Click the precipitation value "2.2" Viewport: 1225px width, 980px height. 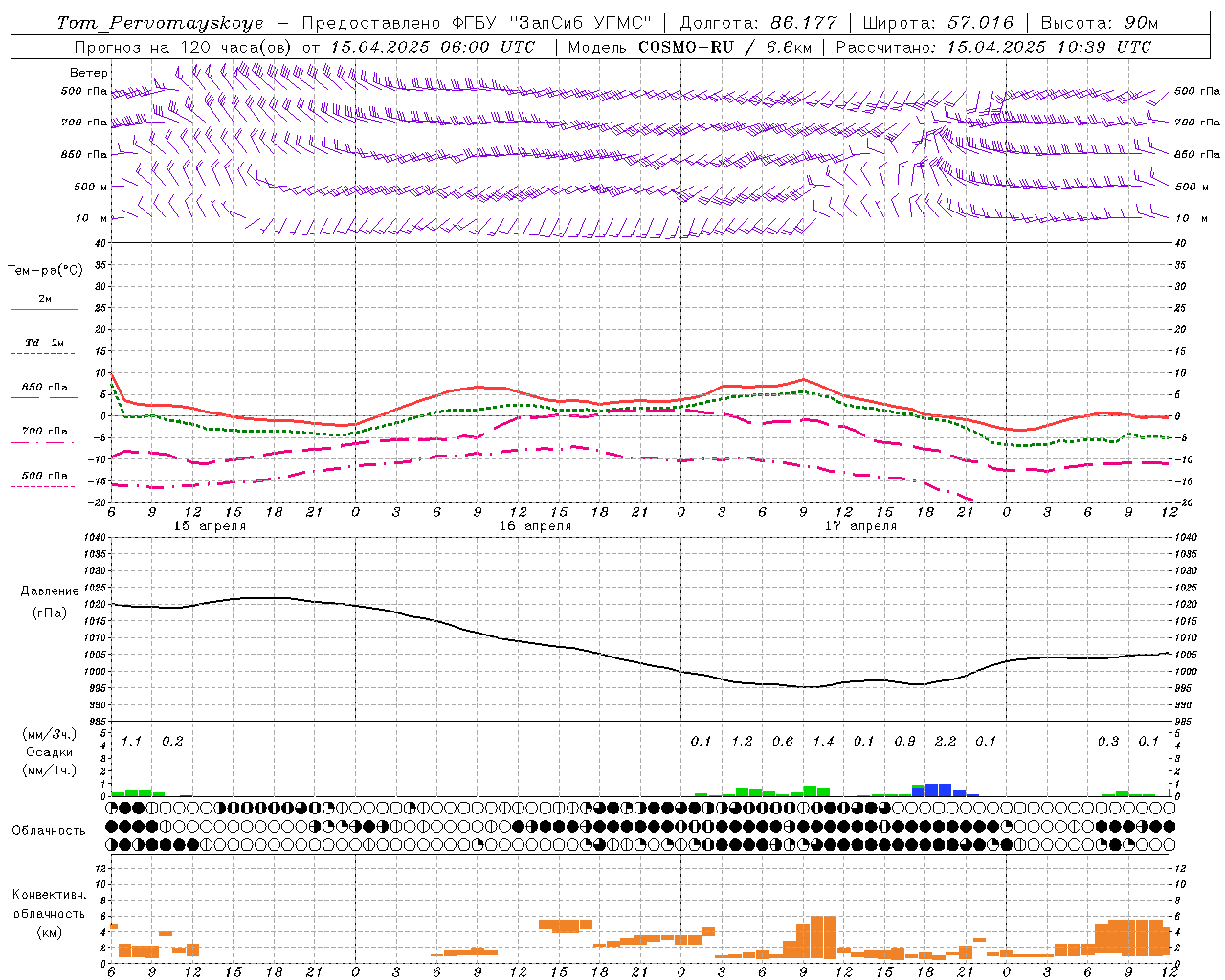(945, 741)
